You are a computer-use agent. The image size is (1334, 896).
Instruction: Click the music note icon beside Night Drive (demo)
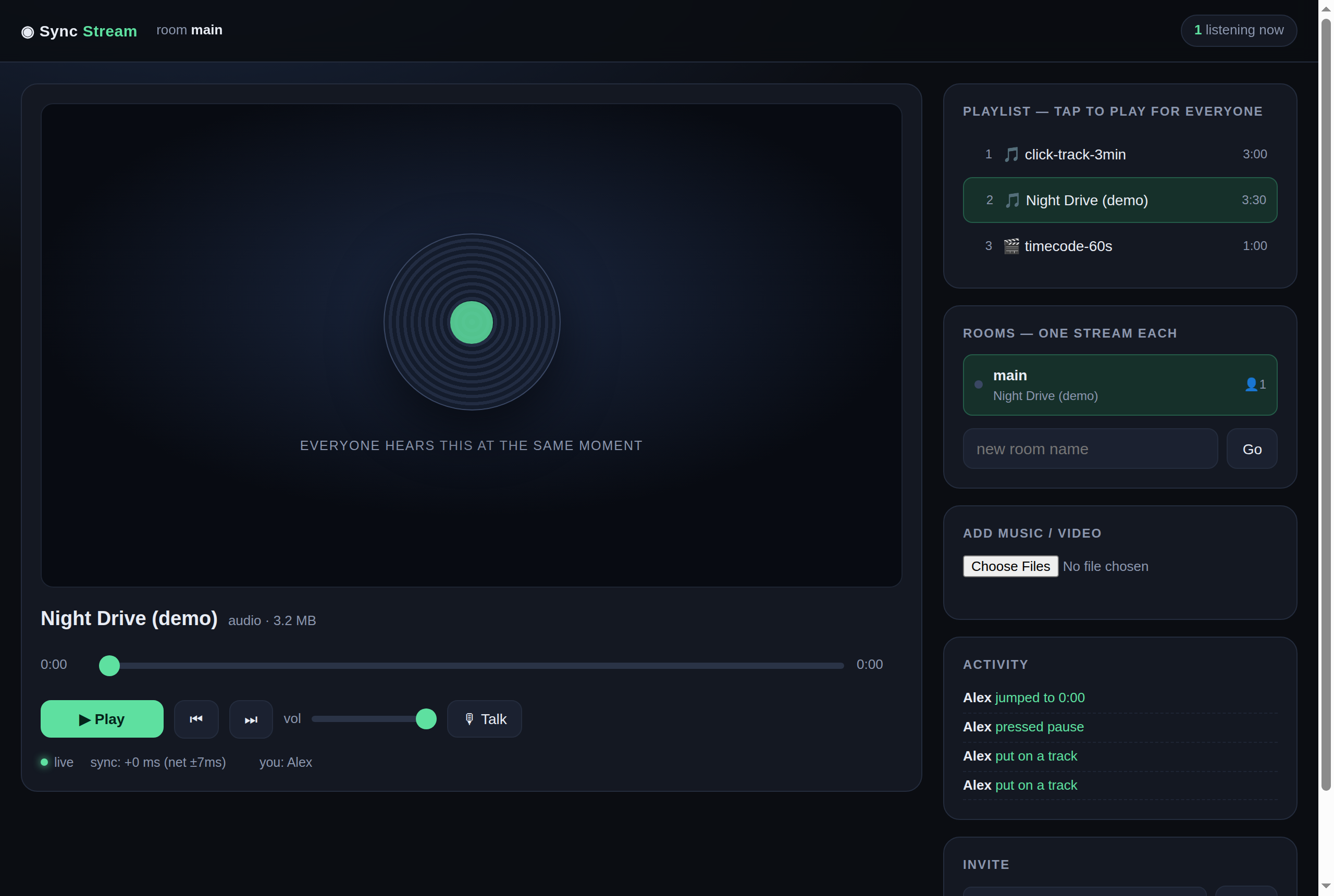click(x=1012, y=201)
